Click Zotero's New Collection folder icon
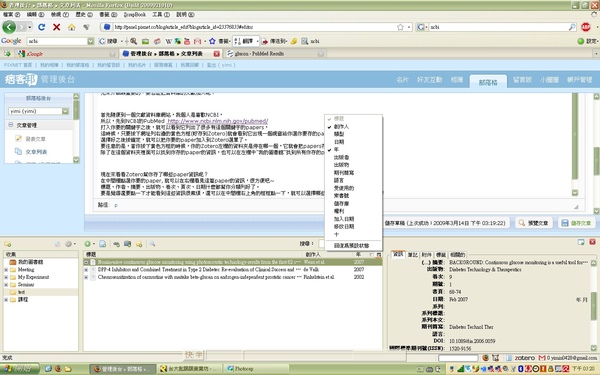Viewport: 600px width, 375px height. (x=8, y=244)
